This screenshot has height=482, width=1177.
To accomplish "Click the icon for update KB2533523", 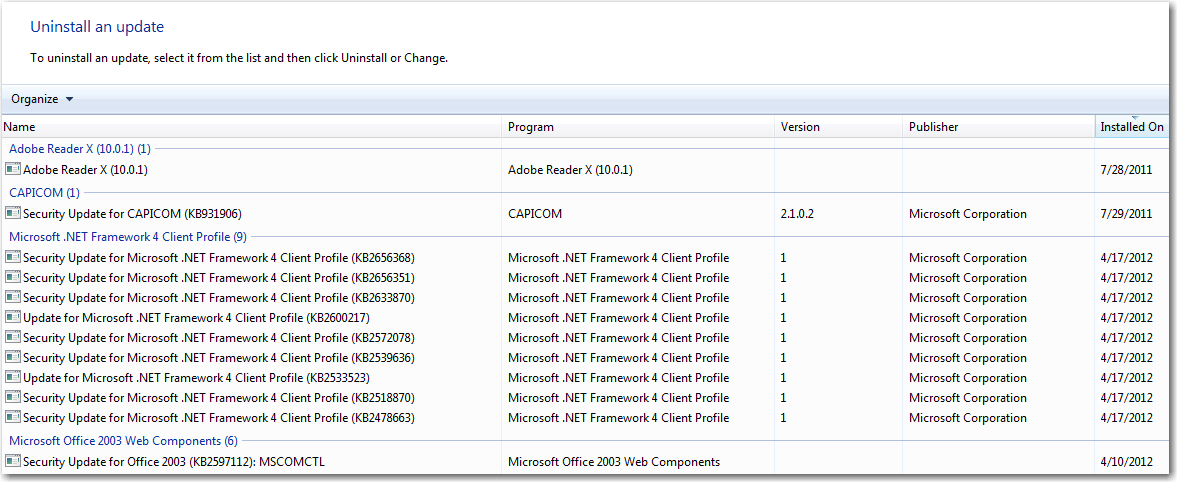I will coord(13,377).
